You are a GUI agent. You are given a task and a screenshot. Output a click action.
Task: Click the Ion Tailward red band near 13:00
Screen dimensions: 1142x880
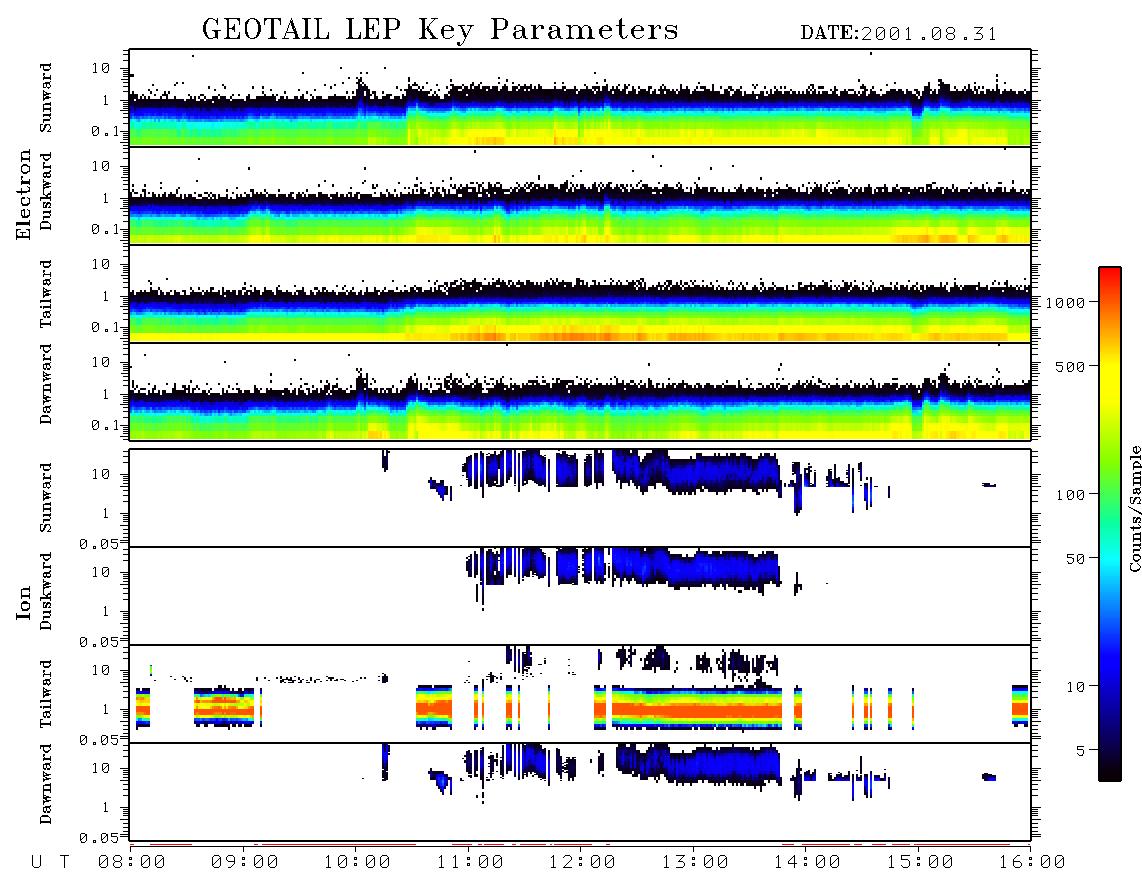point(696,710)
